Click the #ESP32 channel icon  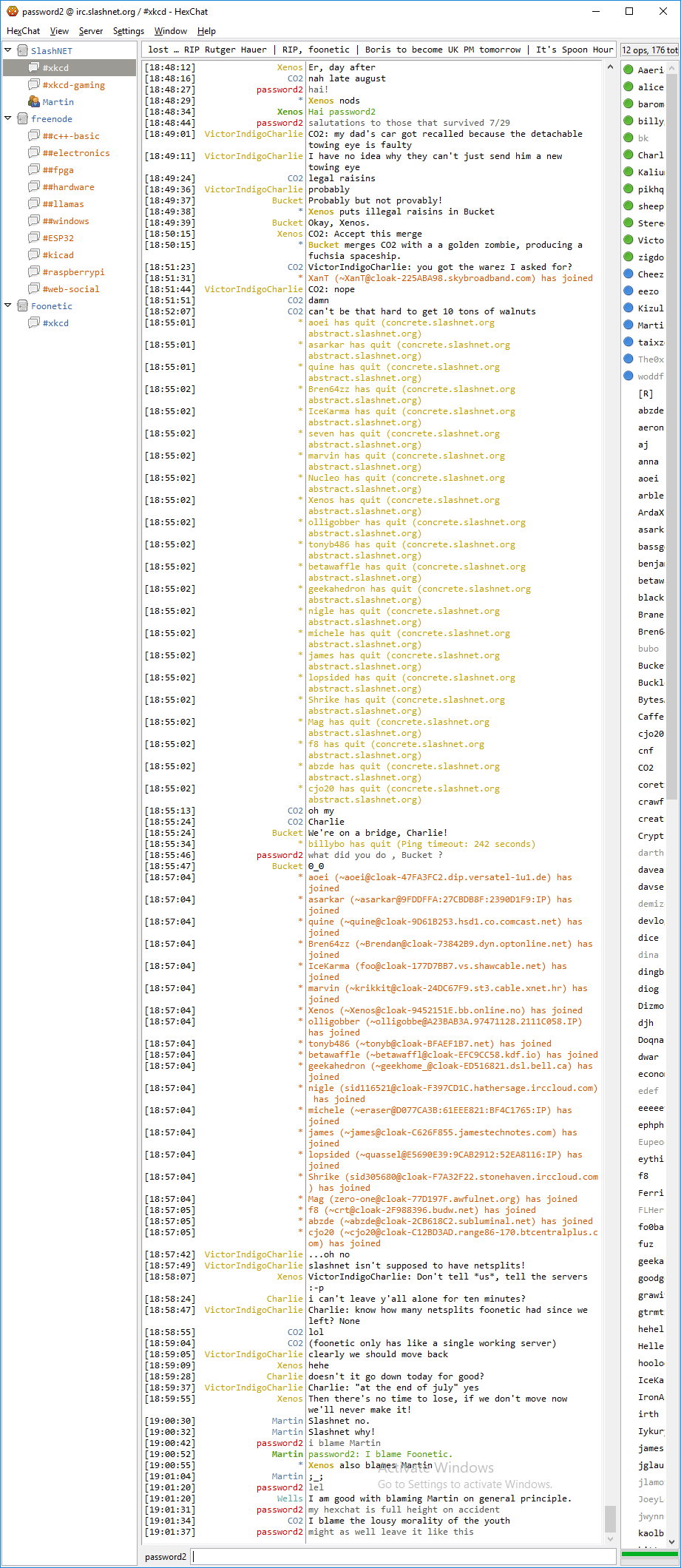click(x=34, y=237)
